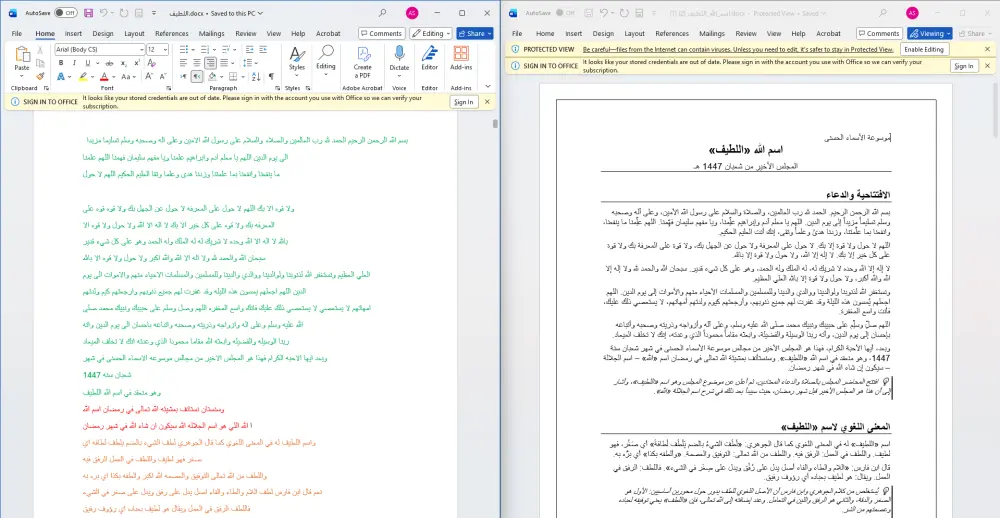Click the Copy icon in Clipboard group
Viewport: 1000px width, 518px height.
40,63
